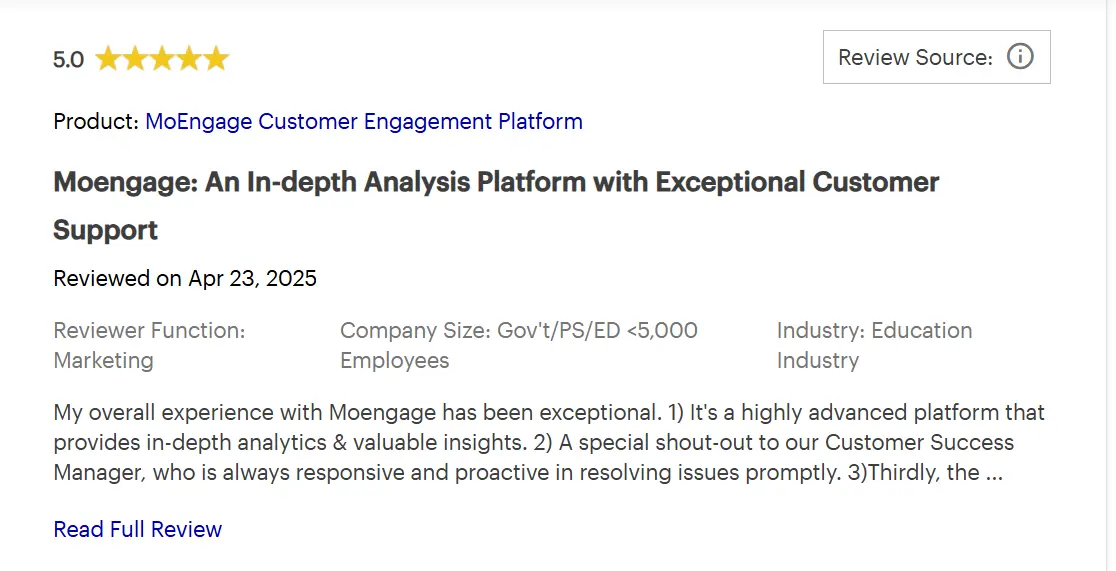Click the review title heading about Moengage
Viewport: 1116px width, 571px height.
[x=495, y=183]
